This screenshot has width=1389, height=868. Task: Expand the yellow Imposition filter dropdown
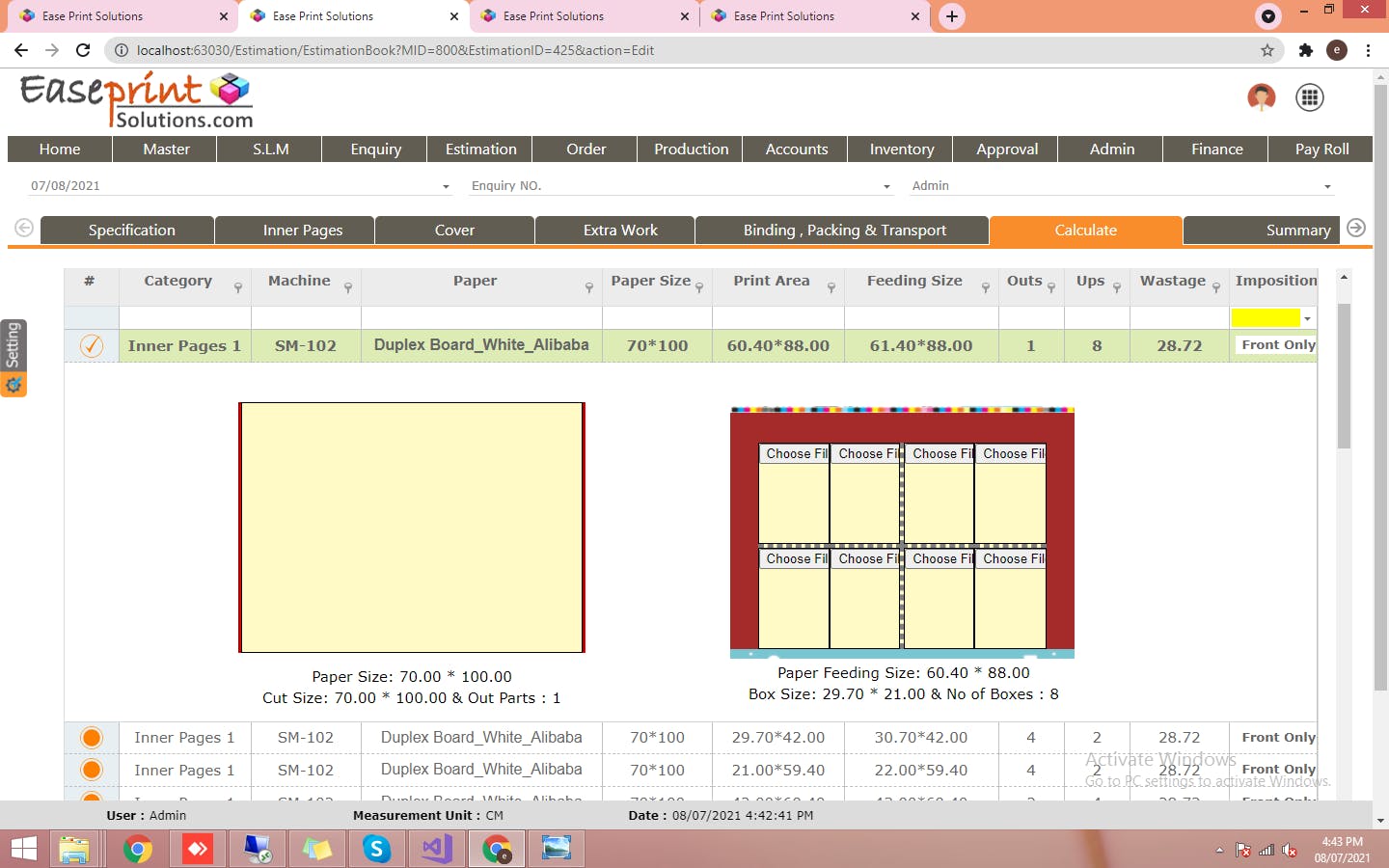pos(1307,318)
